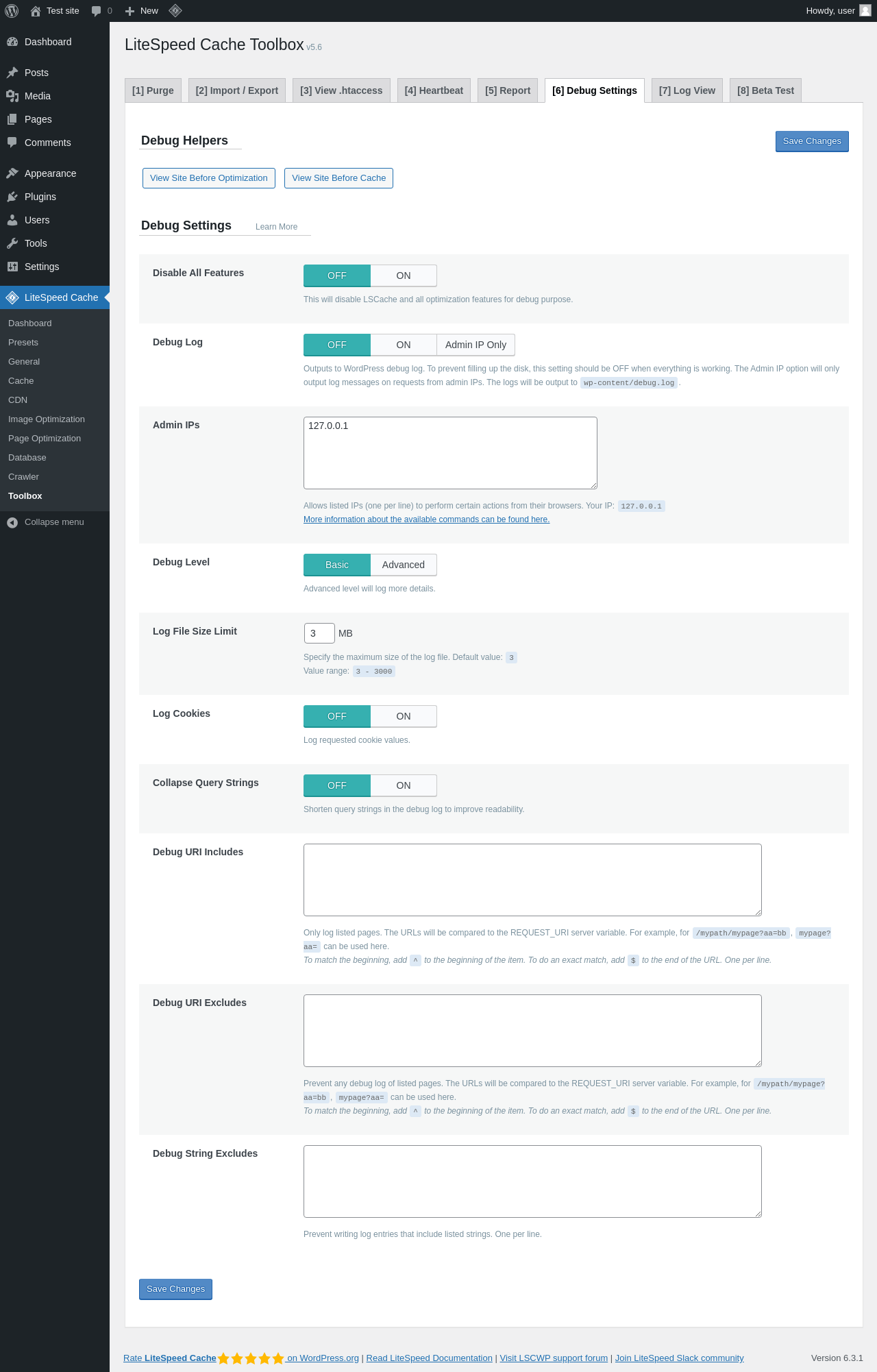Click the Media icon in sidebar
The height and width of the screenshot is (1372, 877).
[x=12, y=96]
